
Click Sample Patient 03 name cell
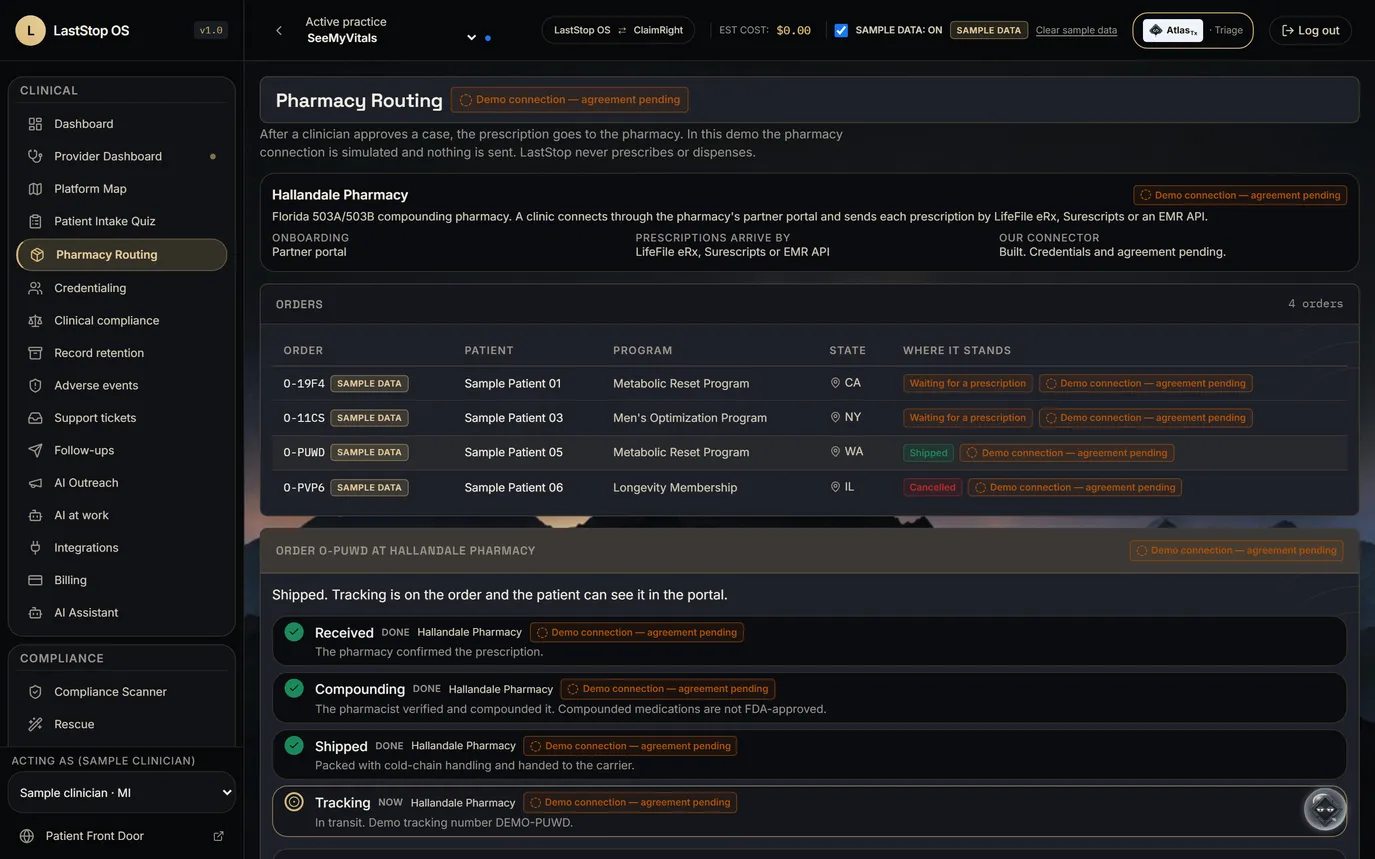click(514, 418)
